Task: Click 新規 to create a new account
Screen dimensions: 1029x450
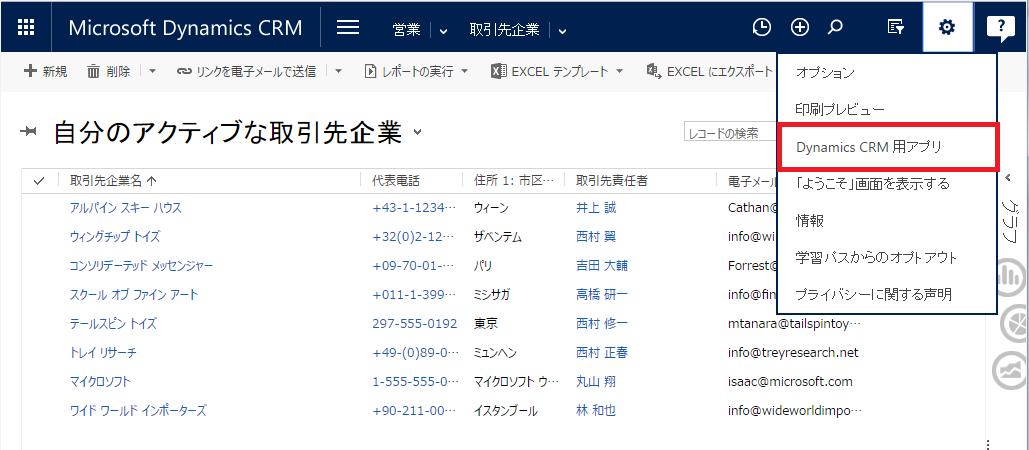Action: pos(45,72)
